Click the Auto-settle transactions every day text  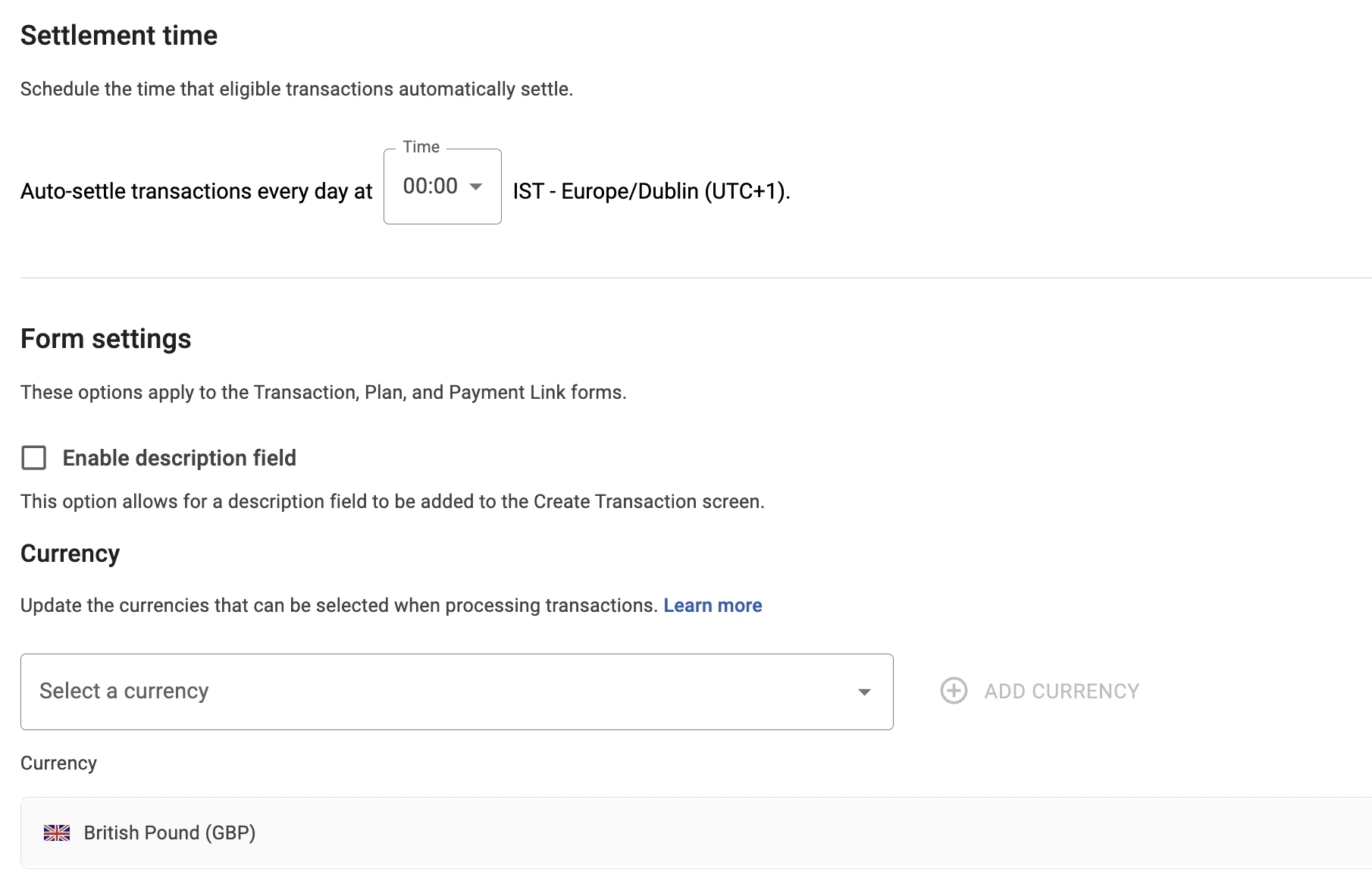(196, 191)
